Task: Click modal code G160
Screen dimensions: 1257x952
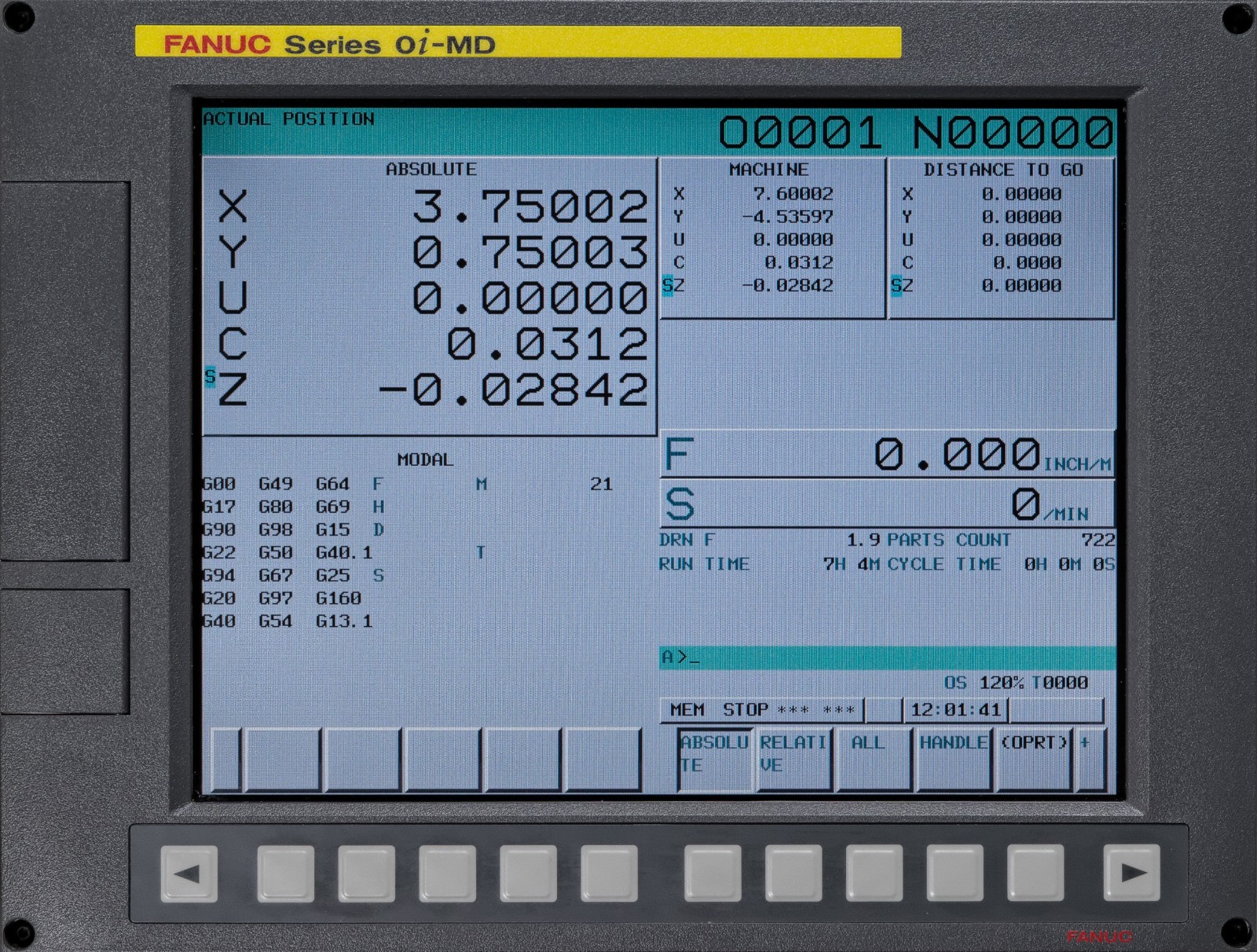Action: point(339,598)
